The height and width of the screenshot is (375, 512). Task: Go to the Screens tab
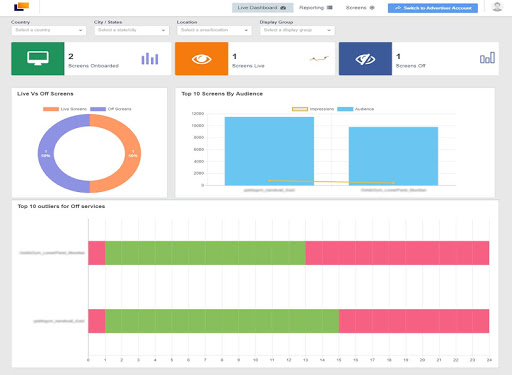click(x=360, y=8)
